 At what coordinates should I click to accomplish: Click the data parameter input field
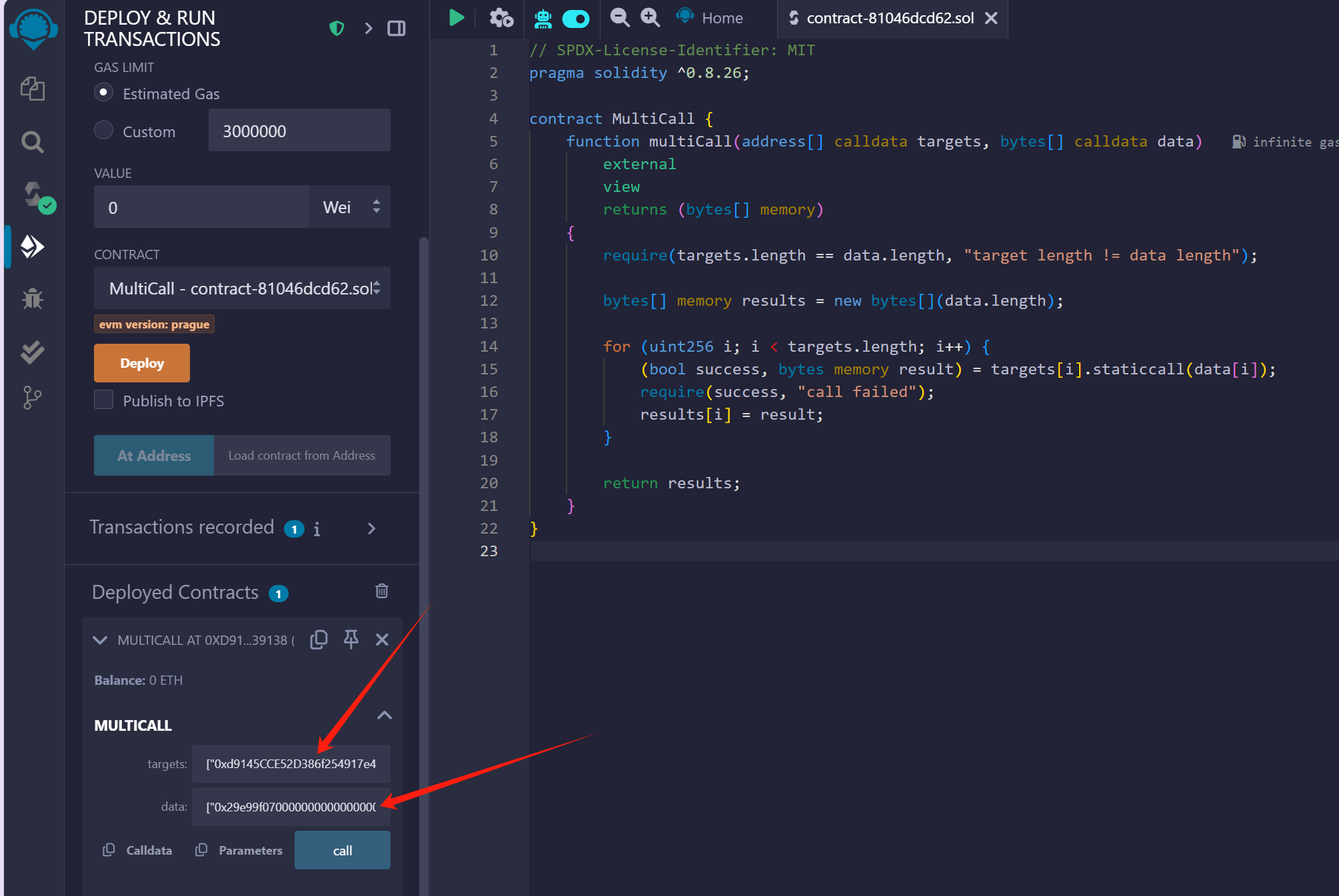[x=291, y=807]
